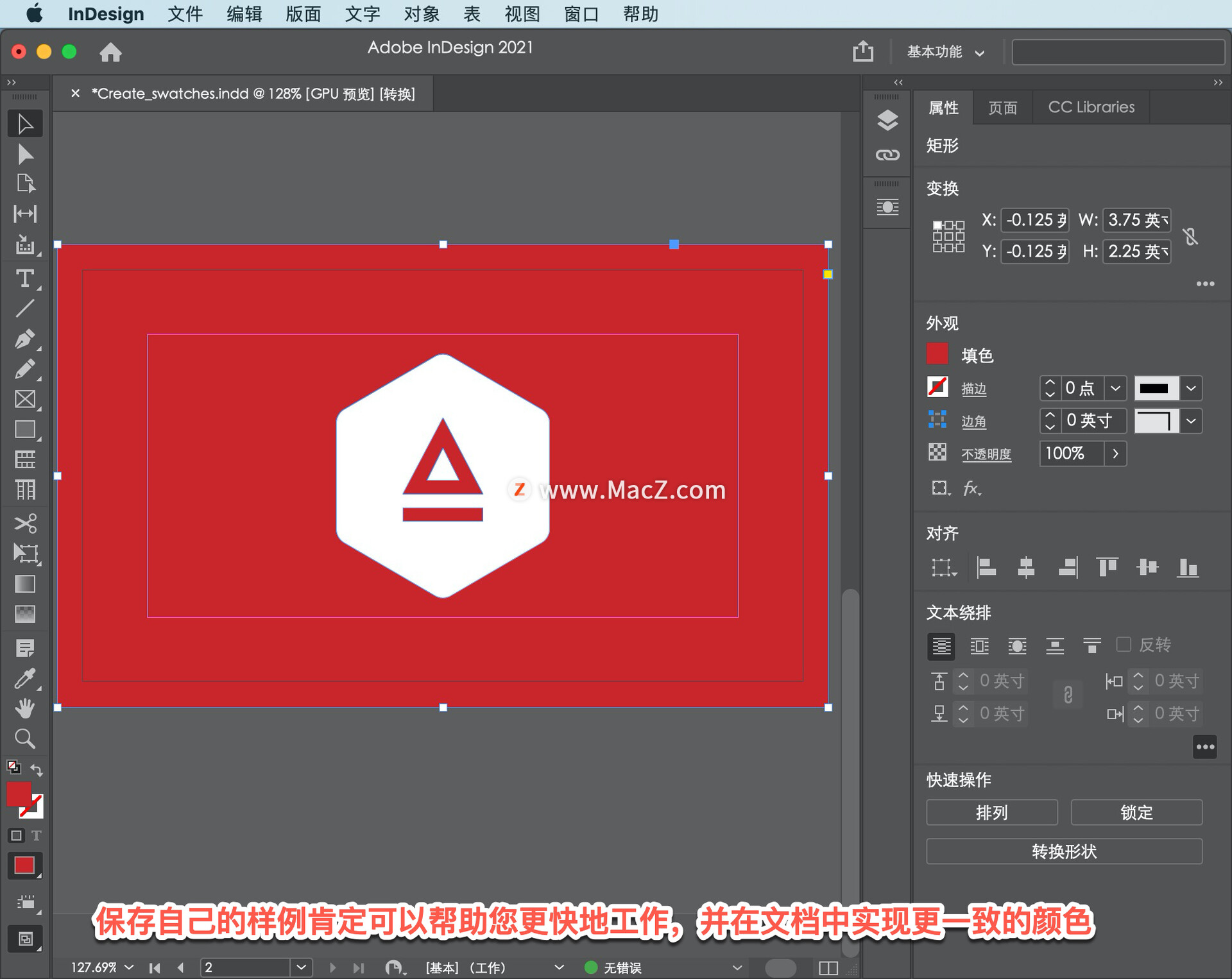Screen dimensions: 1232x979
Task: Select the Type tool in the toolbar
Action: click(x=25, y=278)
